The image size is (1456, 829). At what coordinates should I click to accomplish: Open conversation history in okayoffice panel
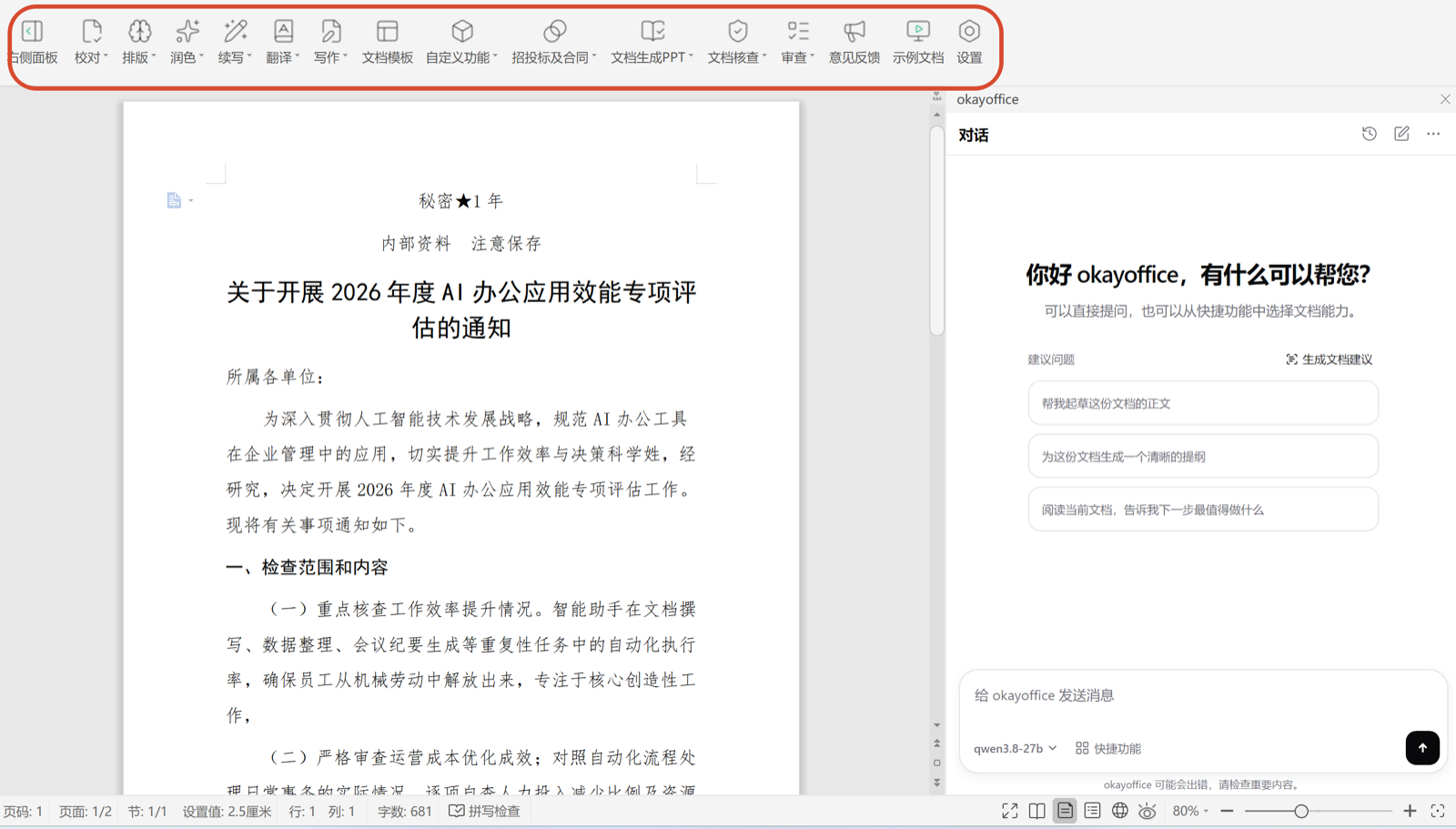[1370, 134]
